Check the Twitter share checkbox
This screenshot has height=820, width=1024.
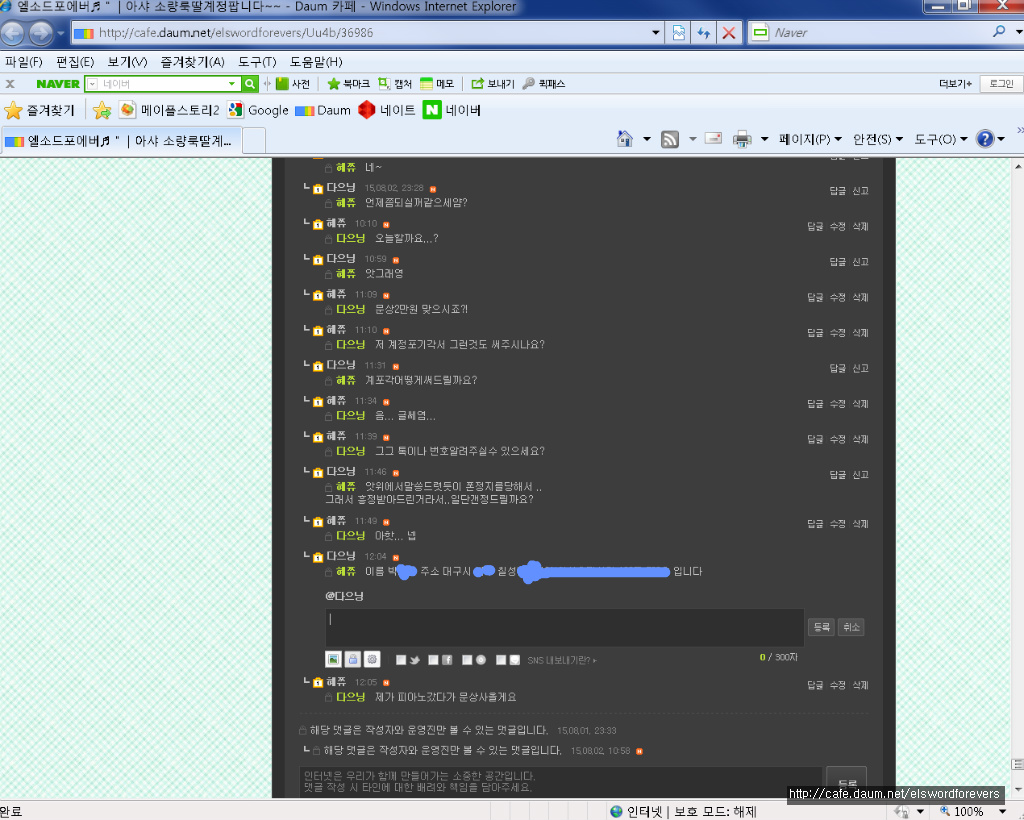pos(401,660)
